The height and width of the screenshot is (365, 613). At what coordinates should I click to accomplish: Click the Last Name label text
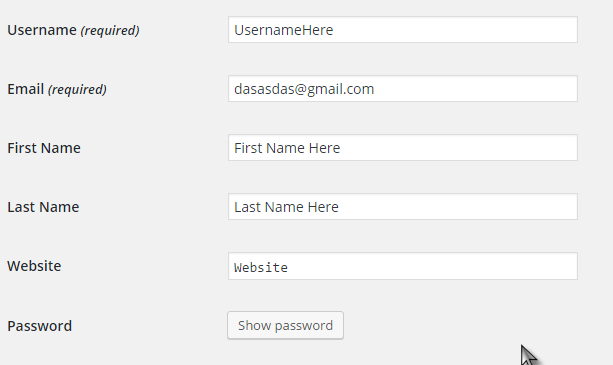pyautogui.click(x=43, y=207)
